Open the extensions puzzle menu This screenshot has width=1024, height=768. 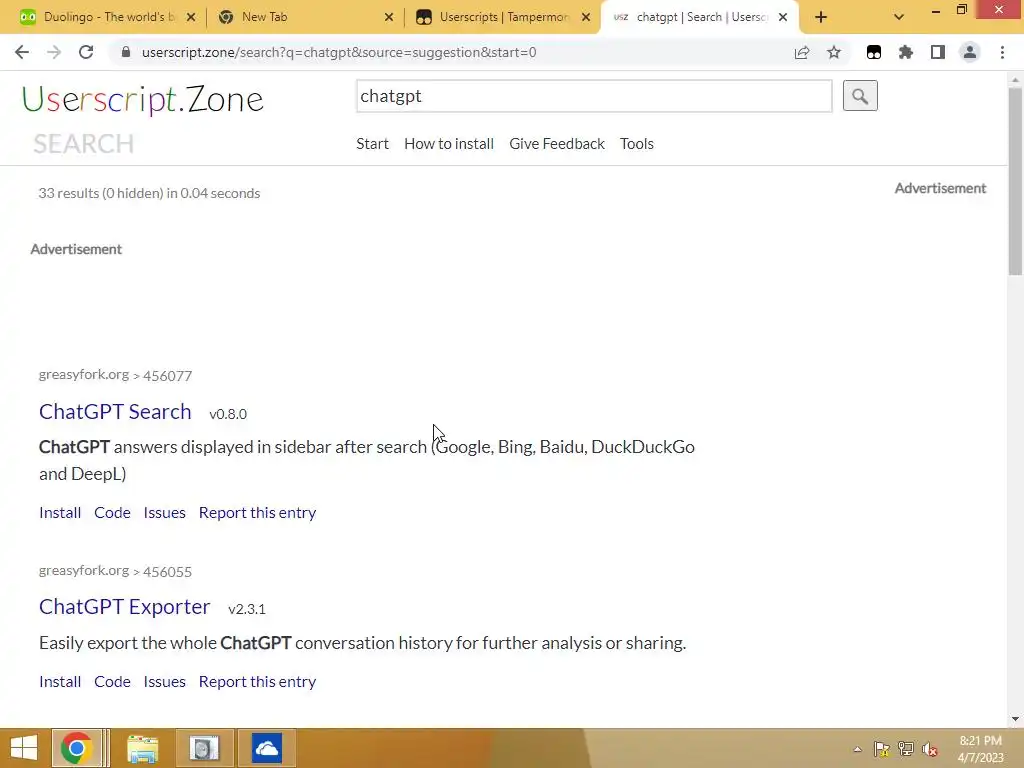[905, 52]
